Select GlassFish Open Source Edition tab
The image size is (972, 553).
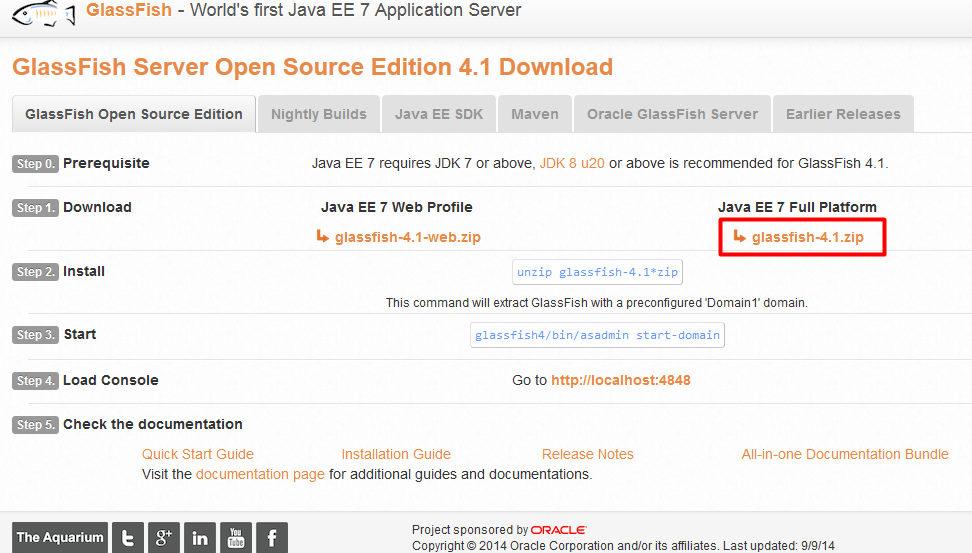pyautogui.click(x=134, y=114)
